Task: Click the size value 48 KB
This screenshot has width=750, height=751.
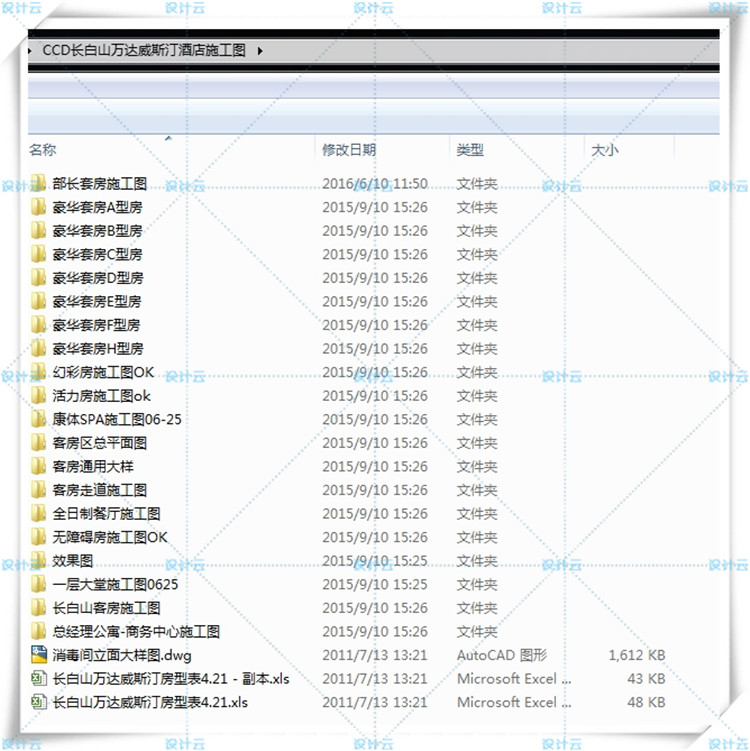Action: pyautogui.click(x=646, y=702)
